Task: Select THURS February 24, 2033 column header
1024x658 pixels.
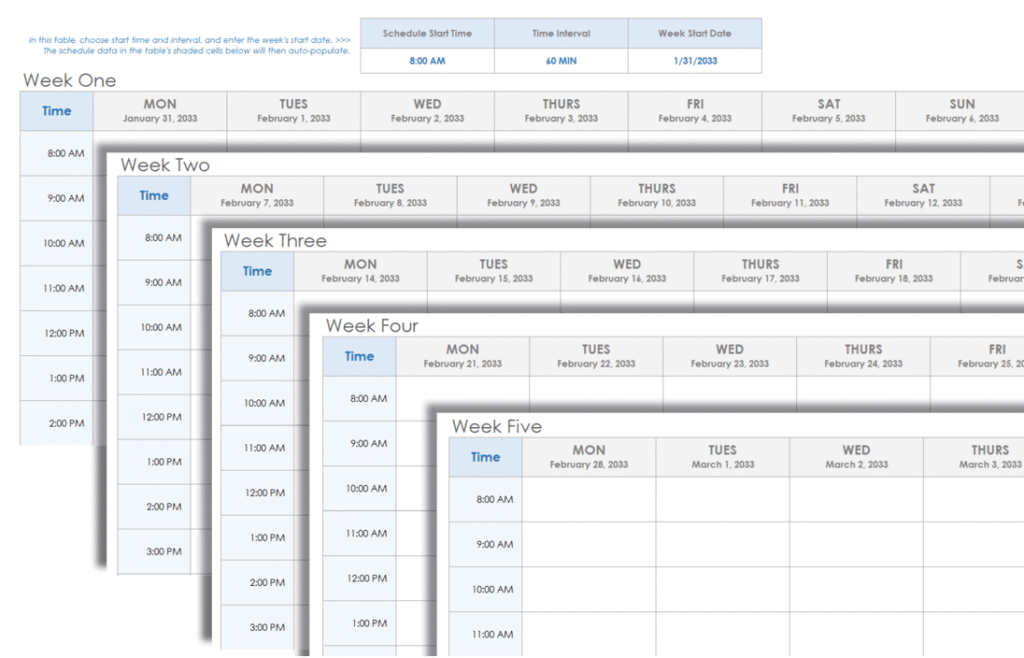Action: (x=863, y=356)
